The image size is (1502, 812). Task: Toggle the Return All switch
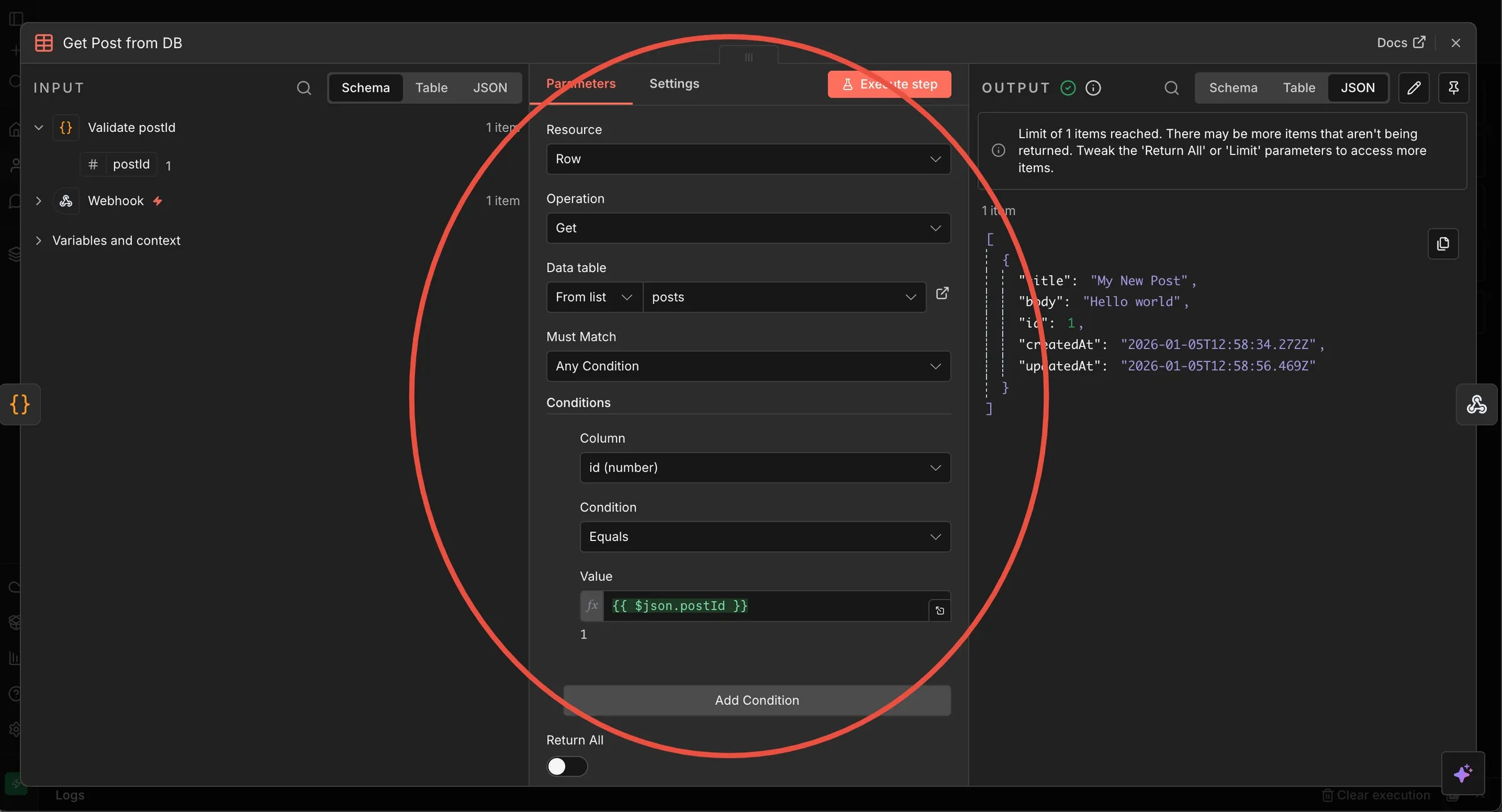coord(566,766)
